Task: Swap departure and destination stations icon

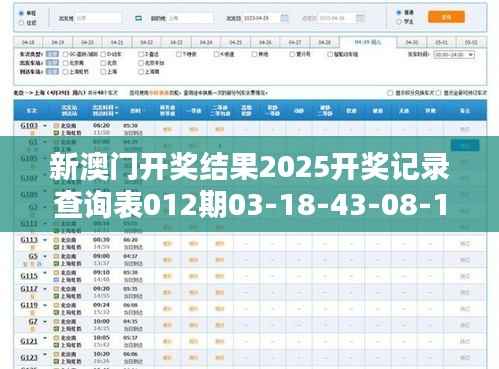Action: (x=138, y=18)
